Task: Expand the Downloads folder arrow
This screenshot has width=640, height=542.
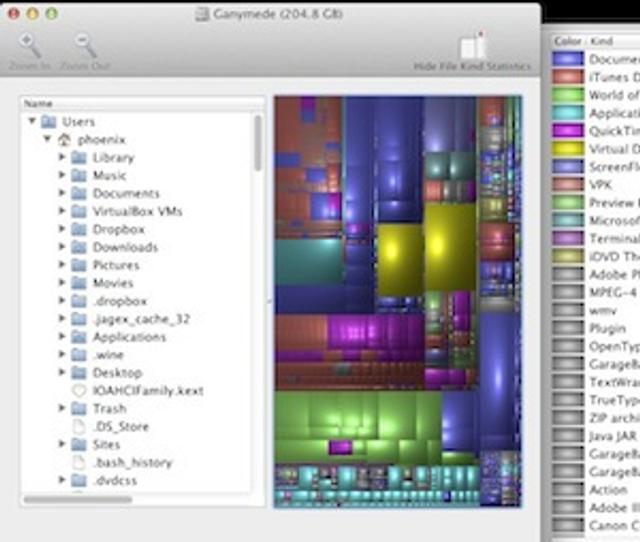Action: click(62, 247)
